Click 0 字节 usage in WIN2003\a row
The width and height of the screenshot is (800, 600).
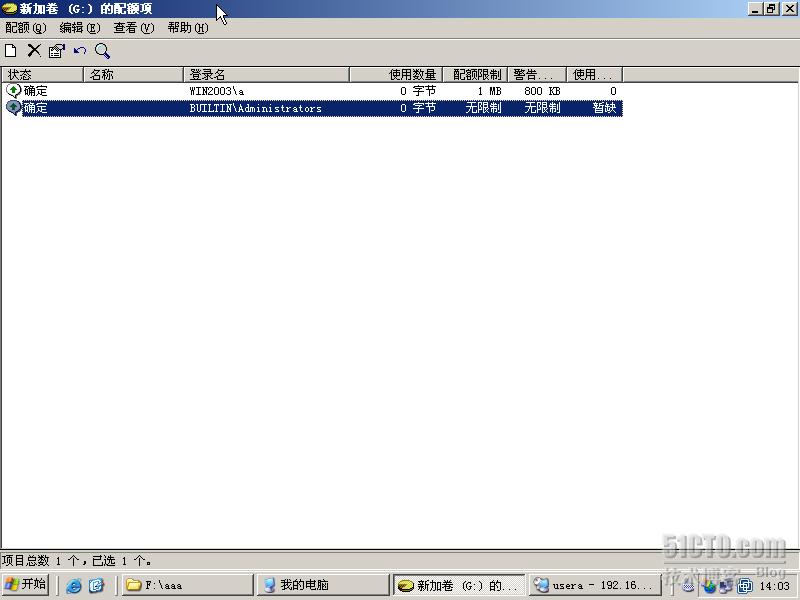[x=418, y=91]
